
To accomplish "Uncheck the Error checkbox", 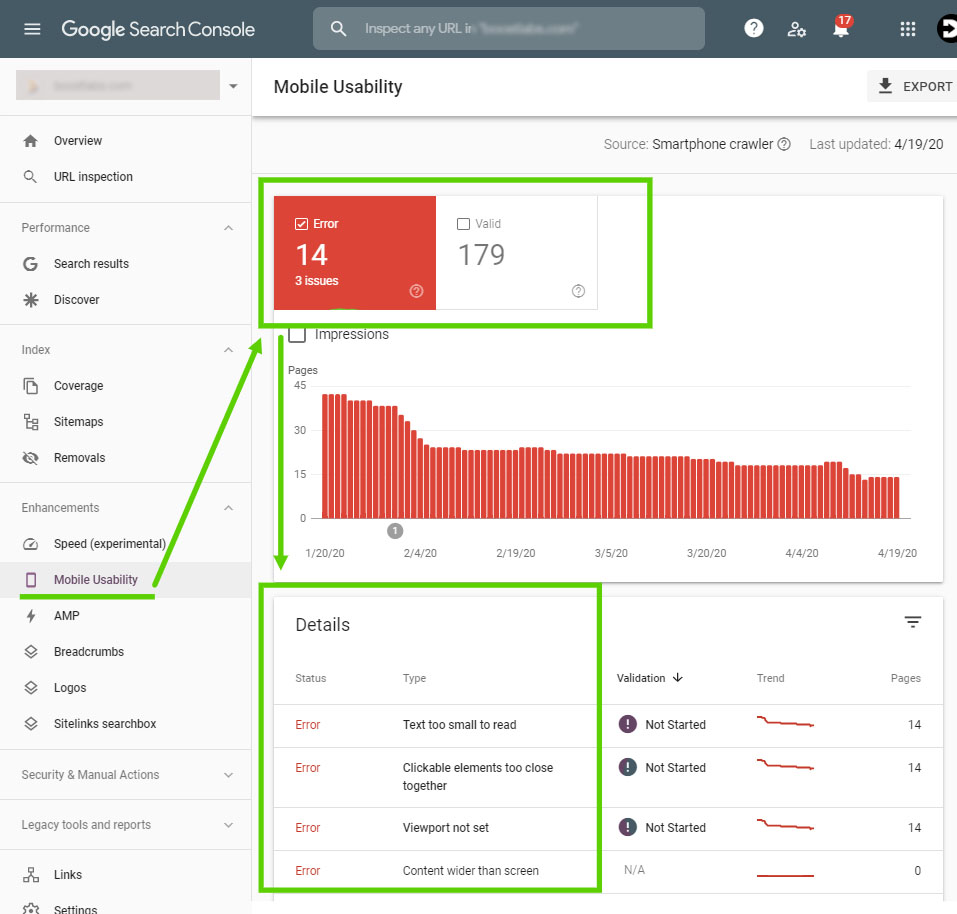I will [x=301, y=224].
